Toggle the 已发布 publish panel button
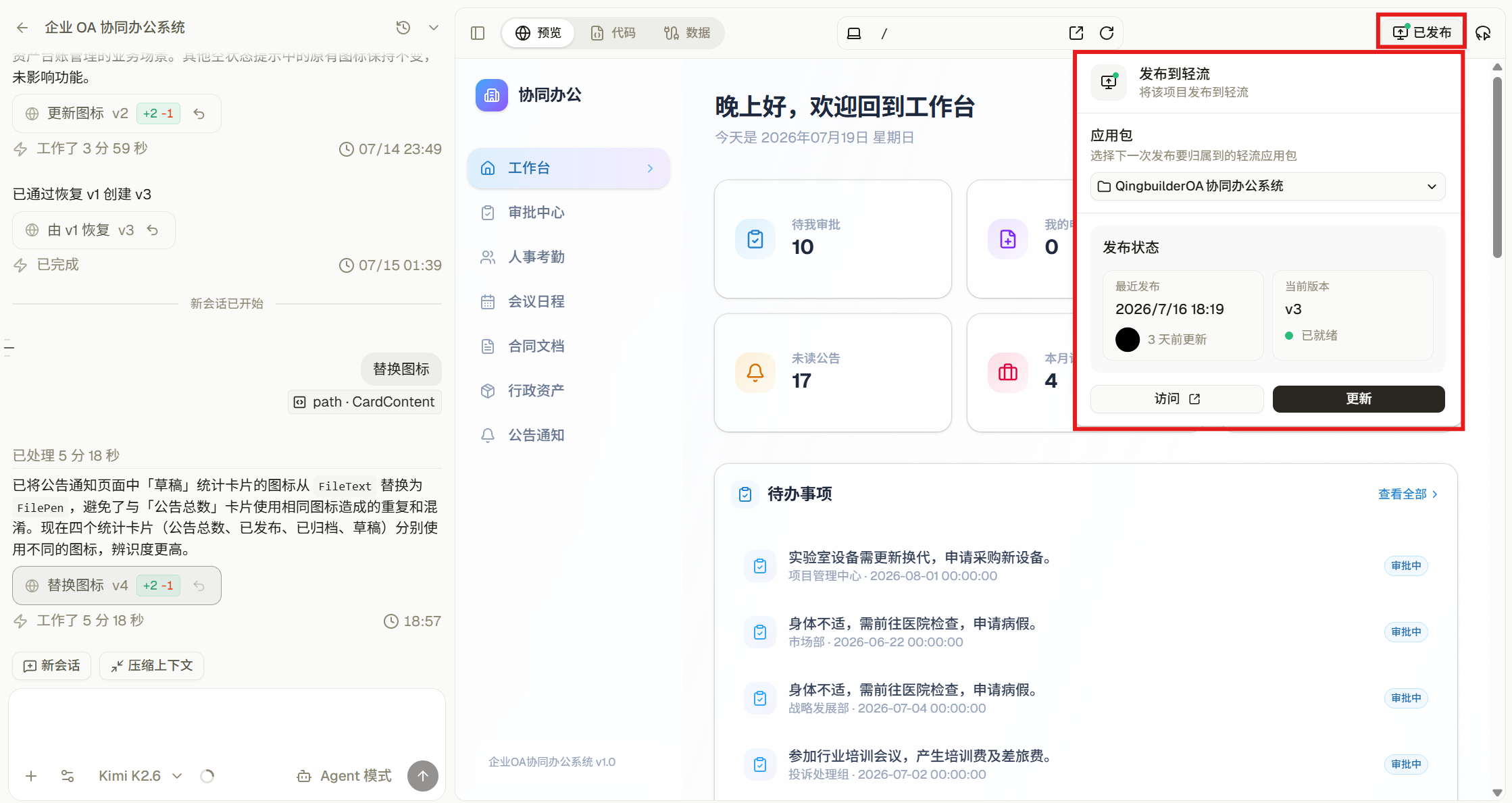1512x803 pixels. click(1421, 32)
